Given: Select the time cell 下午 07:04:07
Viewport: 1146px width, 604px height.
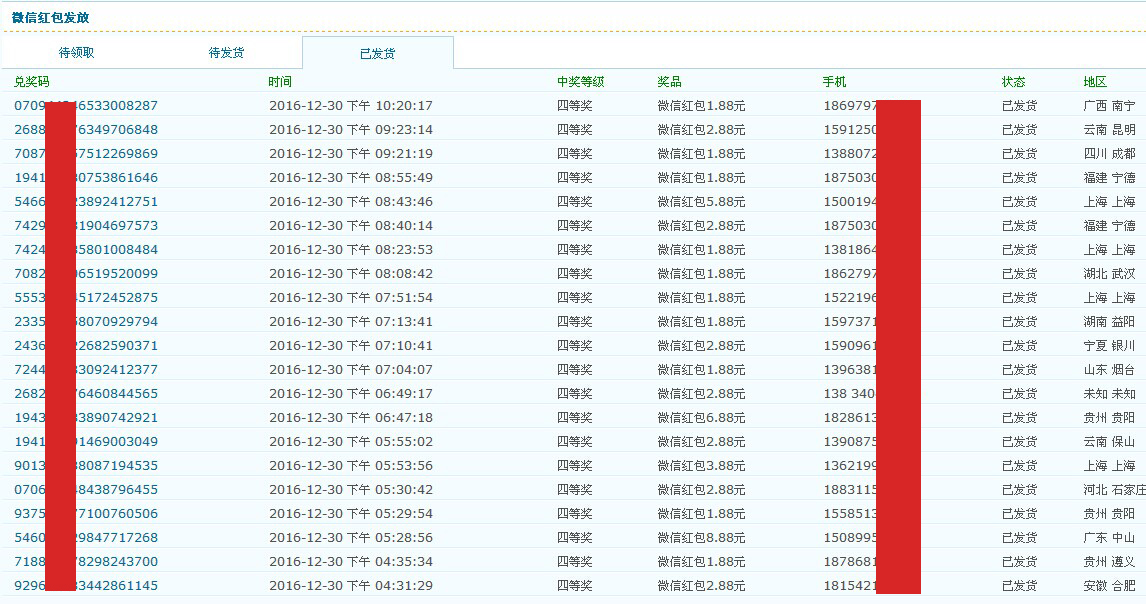Looking at the screenshot, I should point(351,369).
